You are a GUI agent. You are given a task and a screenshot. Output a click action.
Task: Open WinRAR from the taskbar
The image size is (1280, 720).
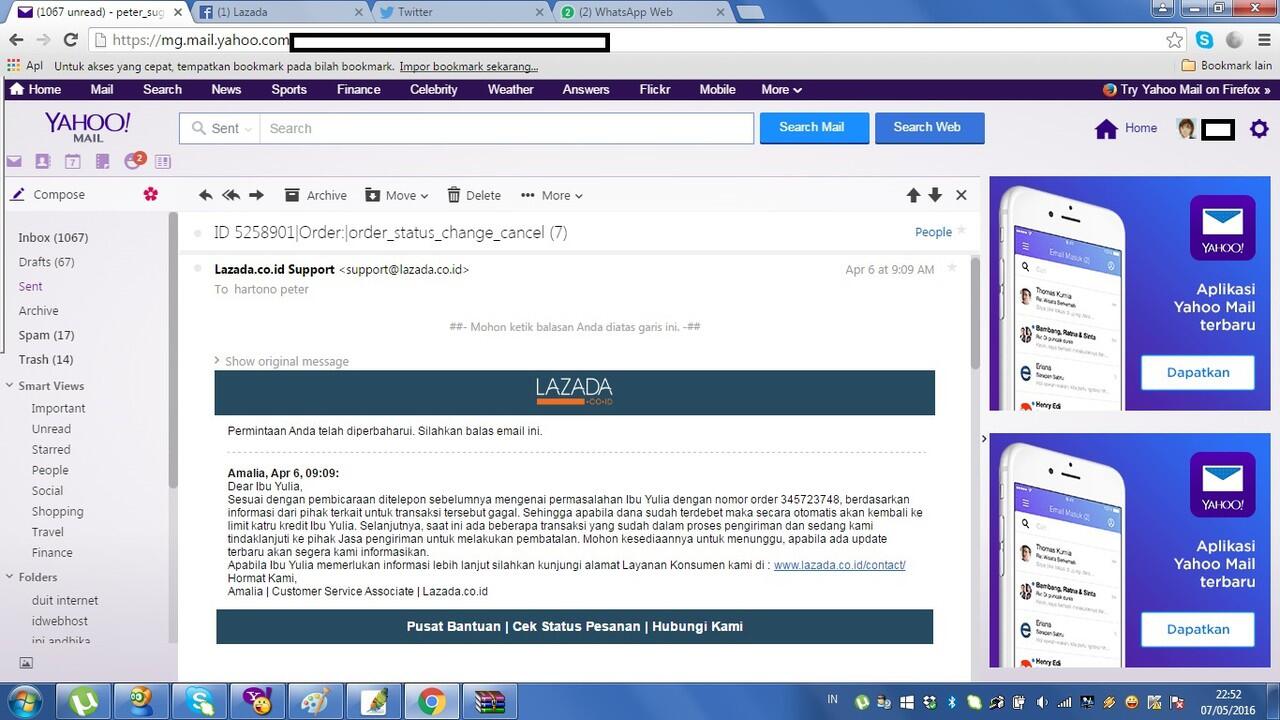click(x=490, y=701)
